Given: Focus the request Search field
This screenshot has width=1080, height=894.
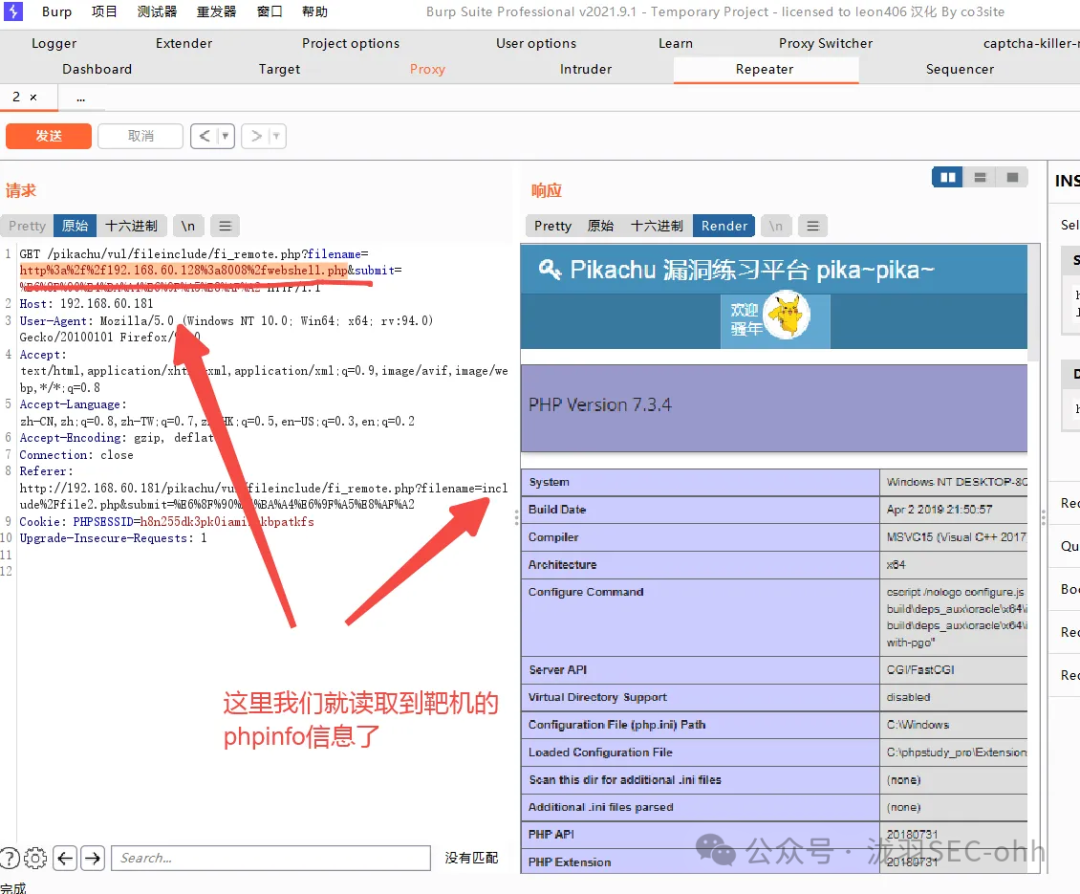Looking at the screenshot, I should tap(271, 858).
